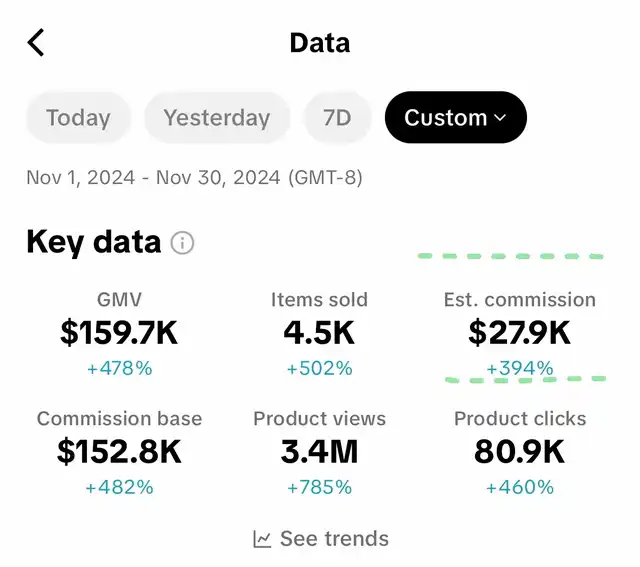Click the trend chart icon beside See trends
Screen dimensions: 640x567
(262, 539)
